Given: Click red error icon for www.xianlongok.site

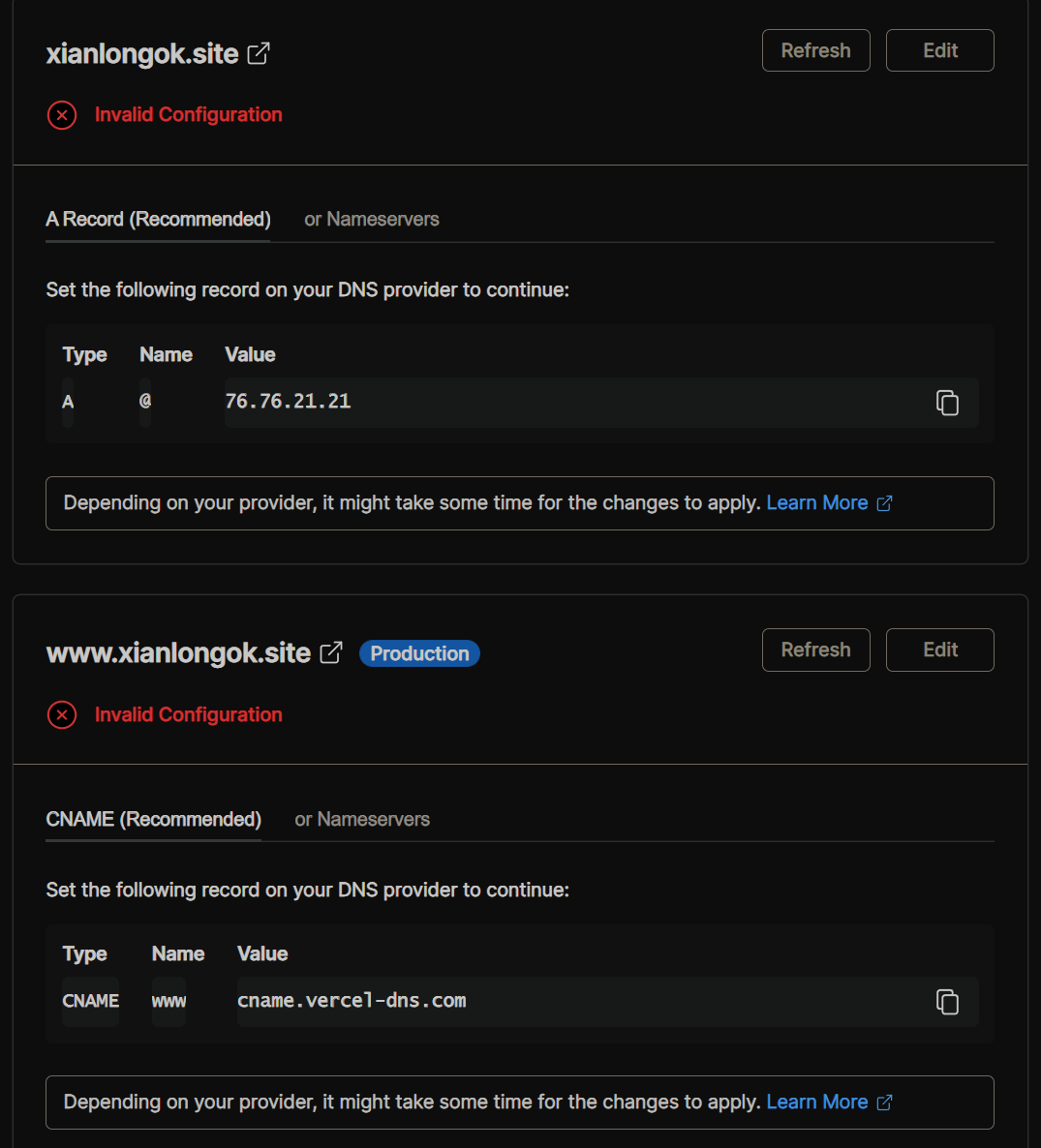Looking at the screenshot, I should pos(62,714).
